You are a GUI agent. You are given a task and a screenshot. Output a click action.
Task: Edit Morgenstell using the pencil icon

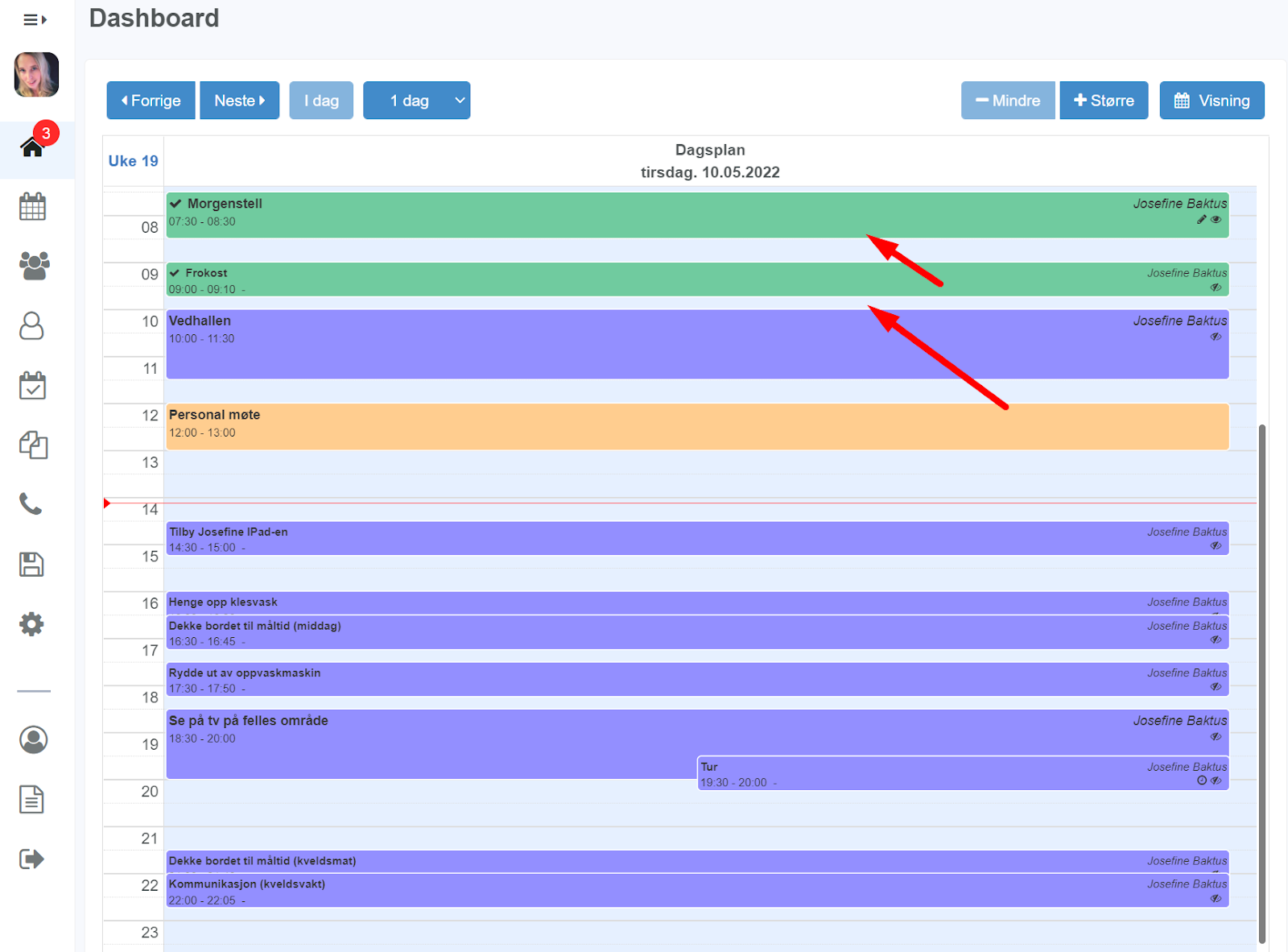click(1202, 219)
